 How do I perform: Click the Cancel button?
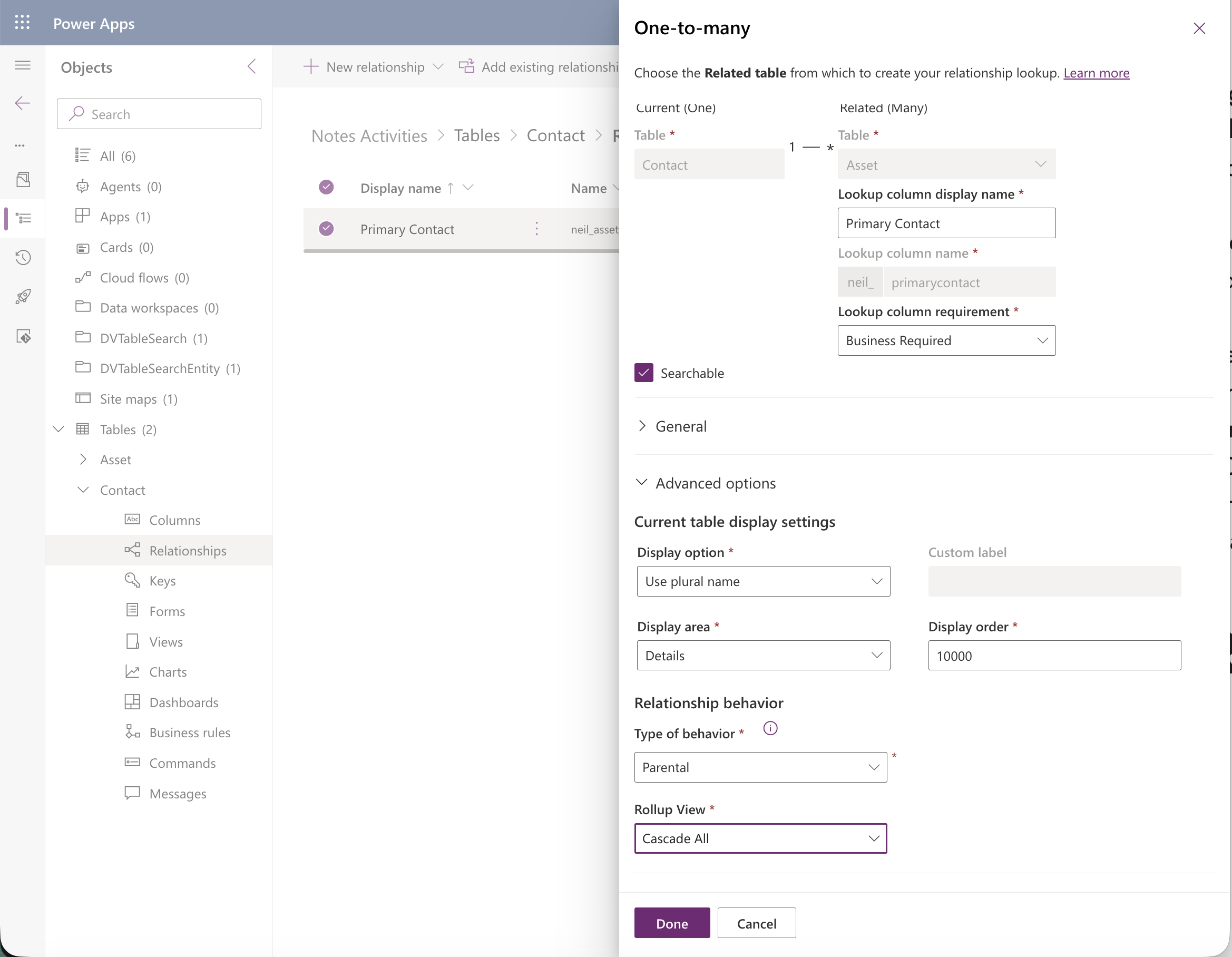(x=757, y=923)
